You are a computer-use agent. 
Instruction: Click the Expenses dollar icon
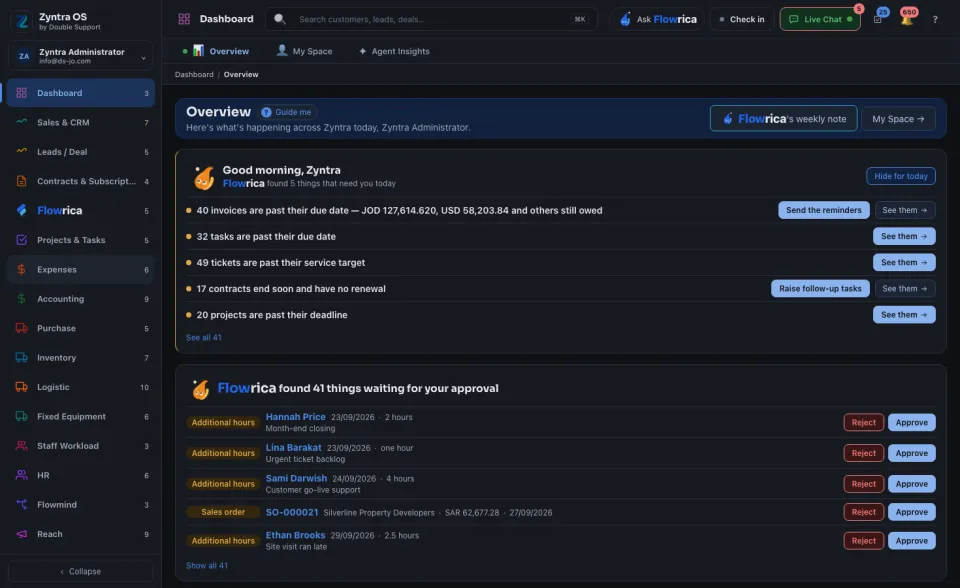[21, 269]
